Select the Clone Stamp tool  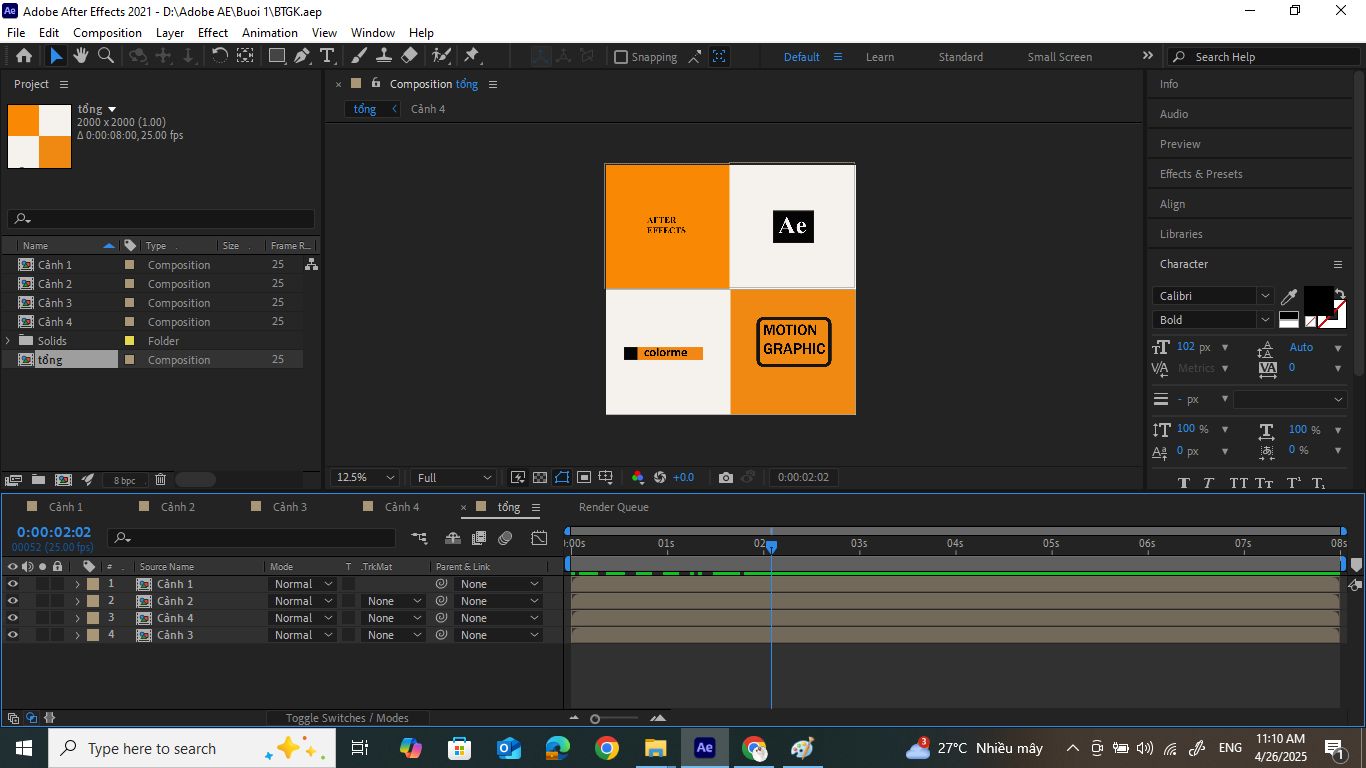coord(383,56)
